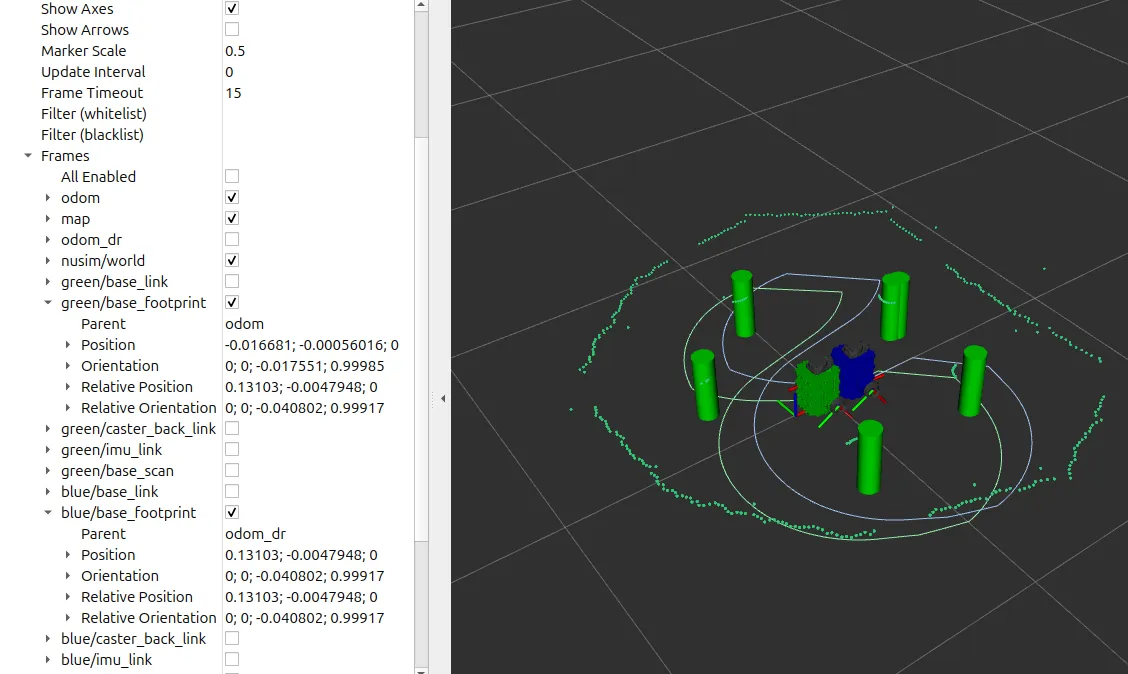
Task: Uncheck the Show Axes checkbox
Action: (232, 9)
